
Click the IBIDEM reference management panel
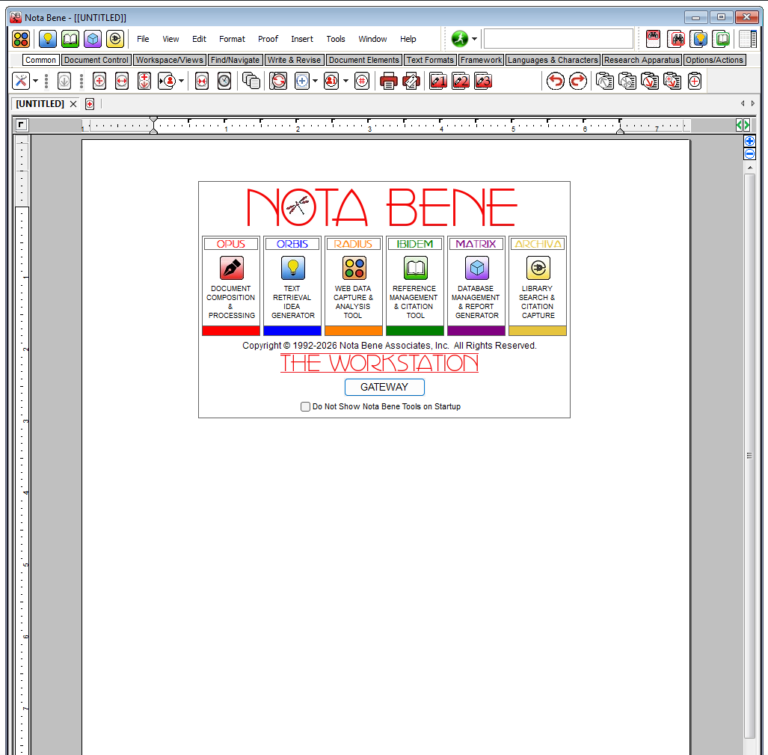tap(415, 286)
